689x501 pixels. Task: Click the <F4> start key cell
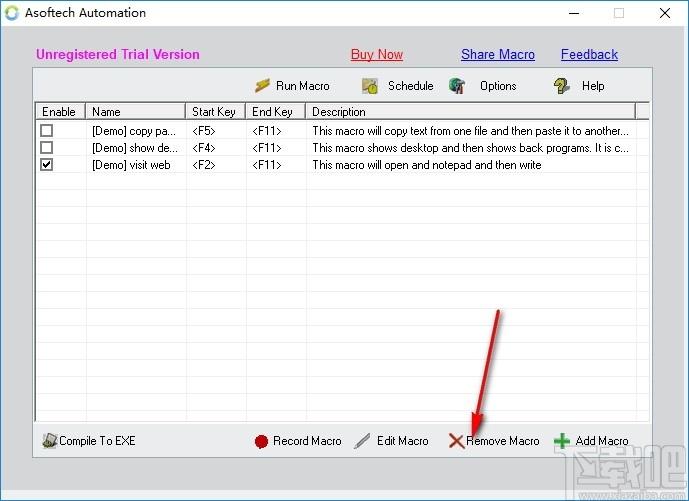[204, 148]
